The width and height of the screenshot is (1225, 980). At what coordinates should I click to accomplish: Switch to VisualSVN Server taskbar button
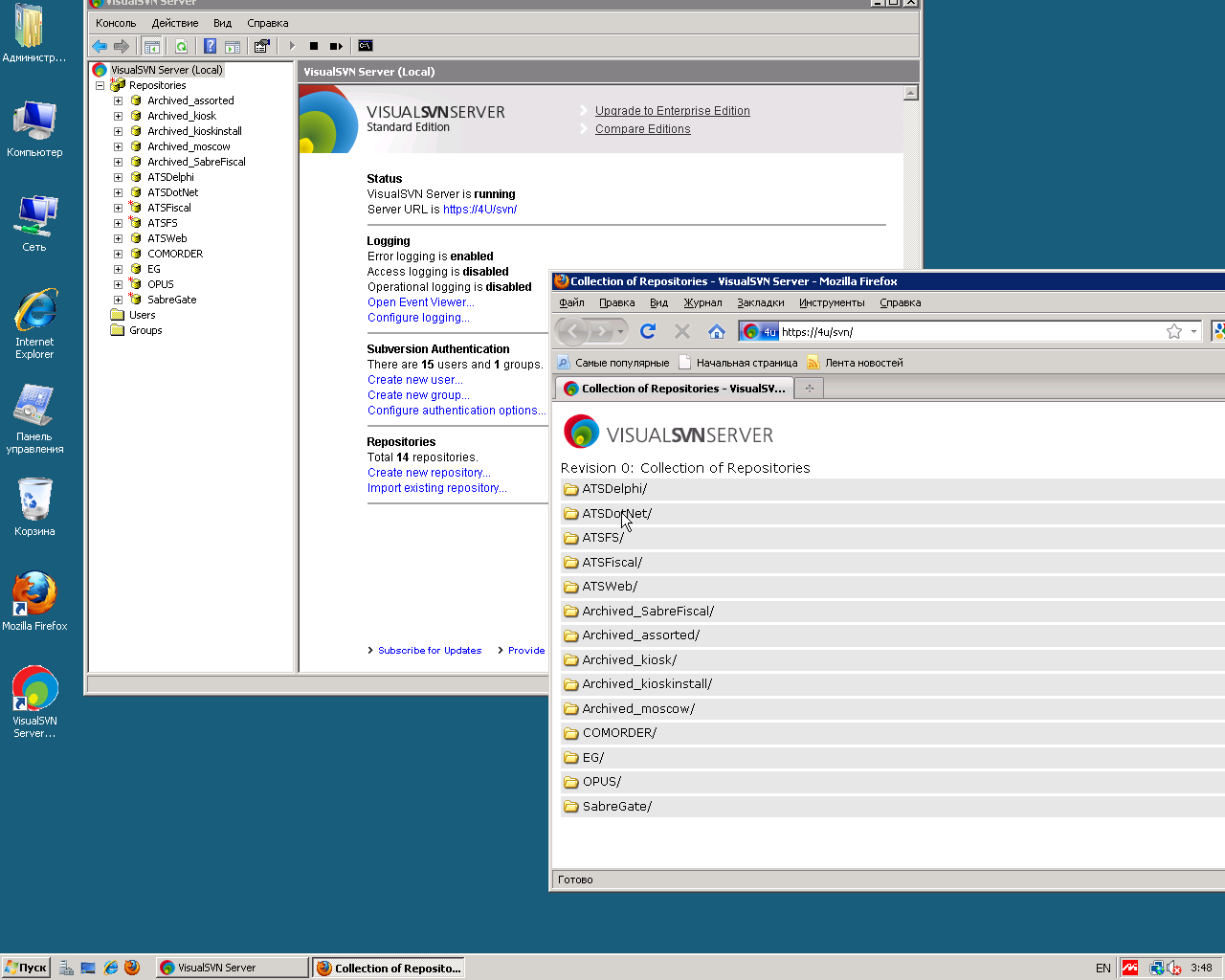pyautogui.click(x=233, y=968)
